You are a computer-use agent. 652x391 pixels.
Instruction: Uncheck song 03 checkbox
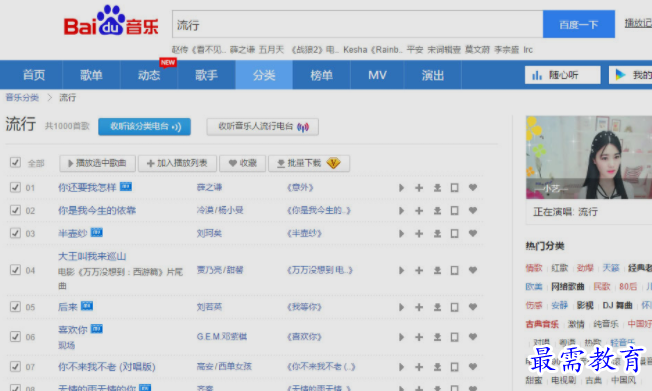click(x=15, y=233)
